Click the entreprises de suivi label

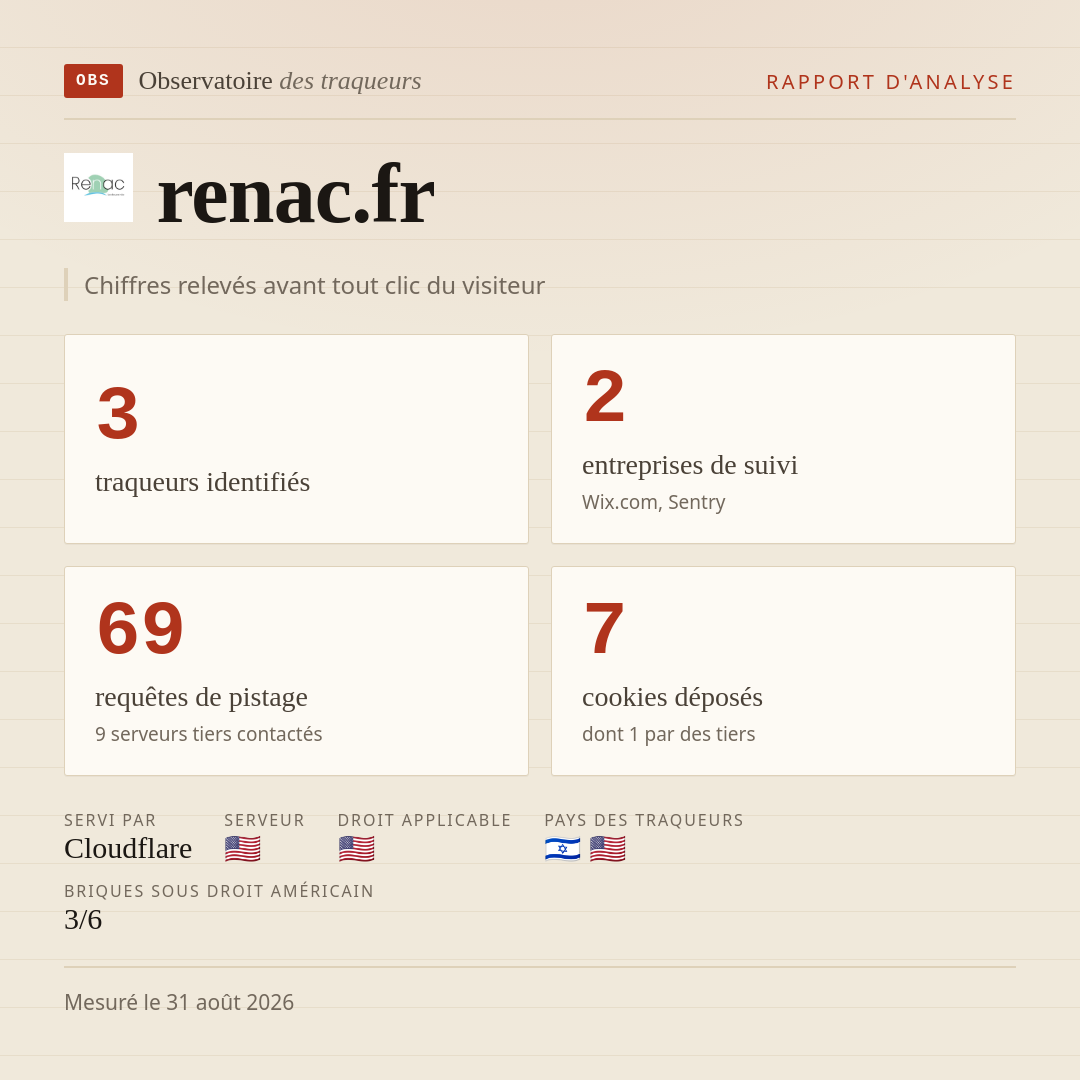click(689, 465)
